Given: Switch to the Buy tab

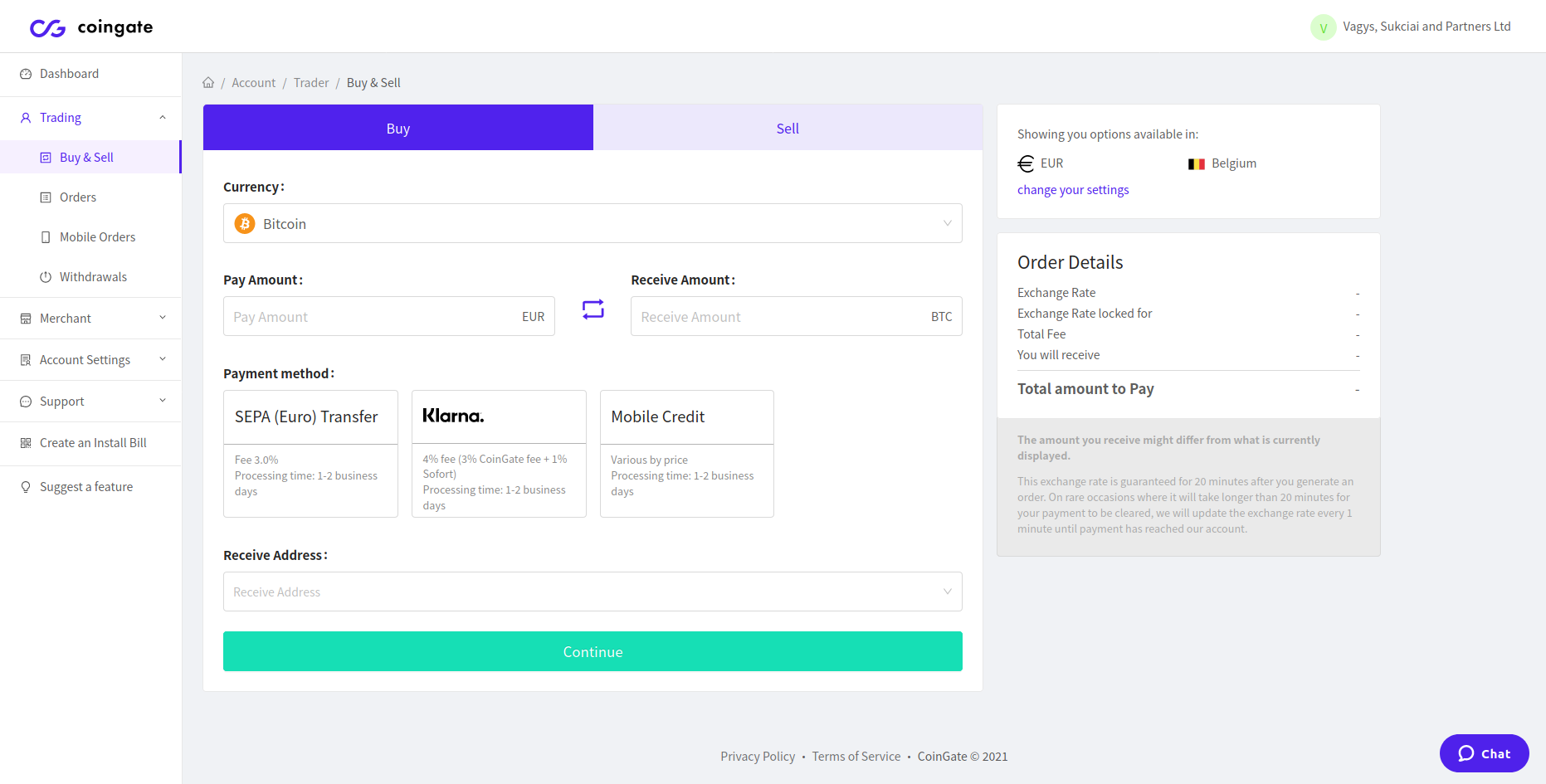Looking at the screenshot, I should coord(398,128).
